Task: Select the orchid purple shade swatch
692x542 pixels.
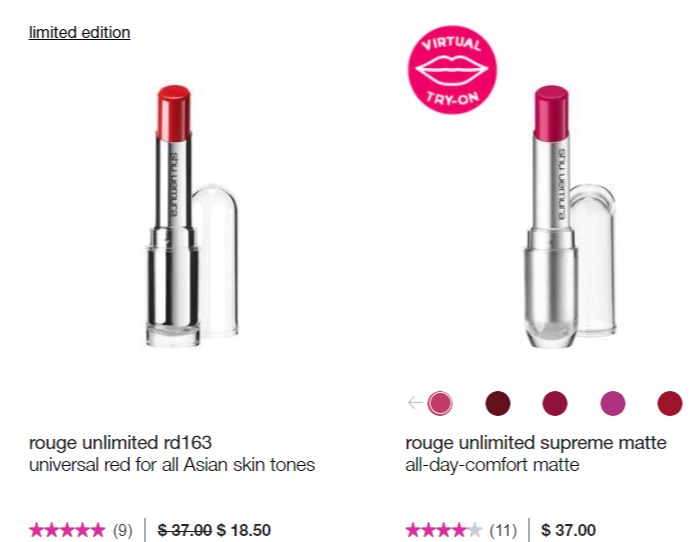Action: pyautogui.click(x=613, y=403)
